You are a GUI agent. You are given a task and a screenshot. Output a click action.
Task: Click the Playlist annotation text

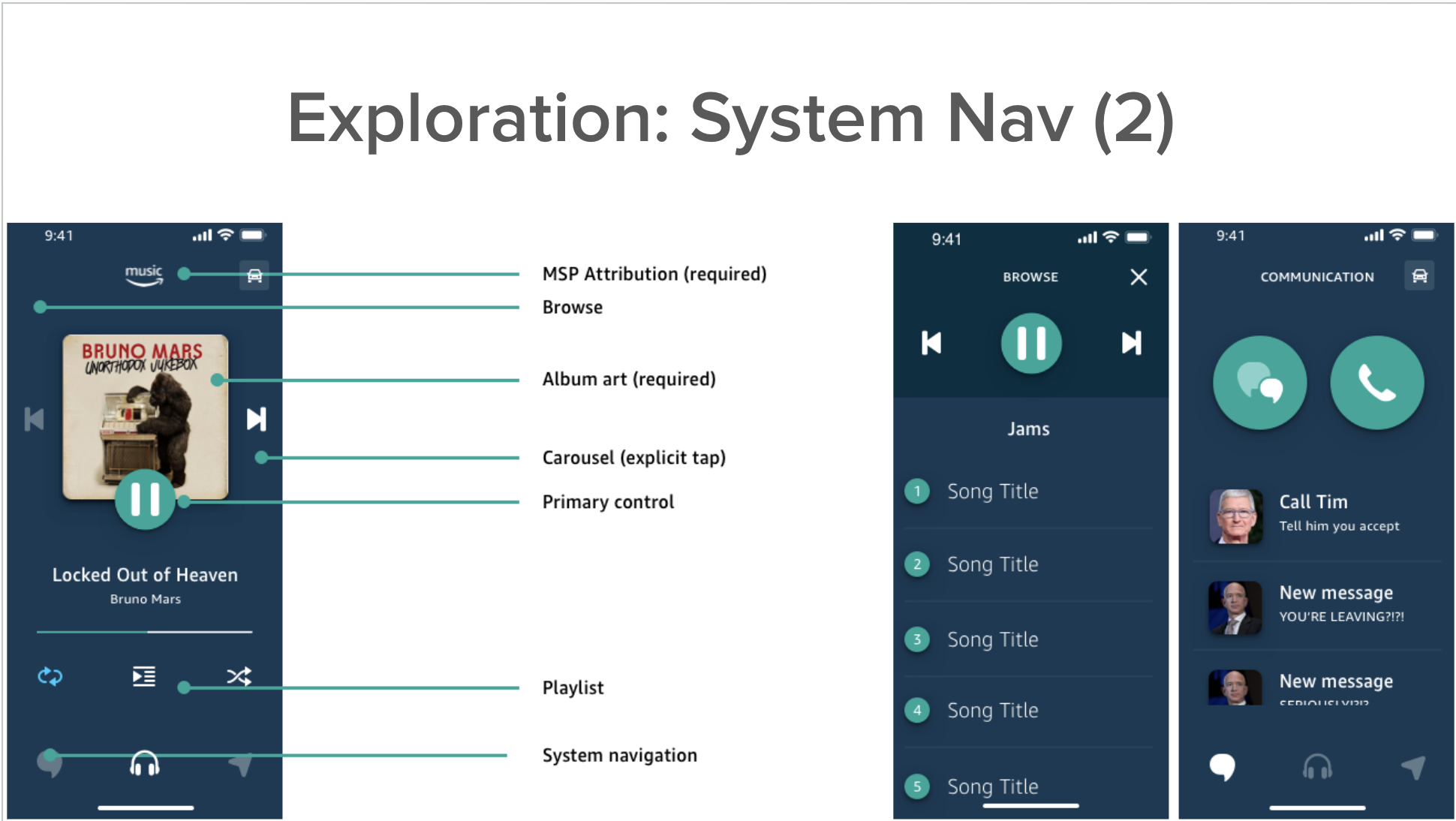[573, 687]
